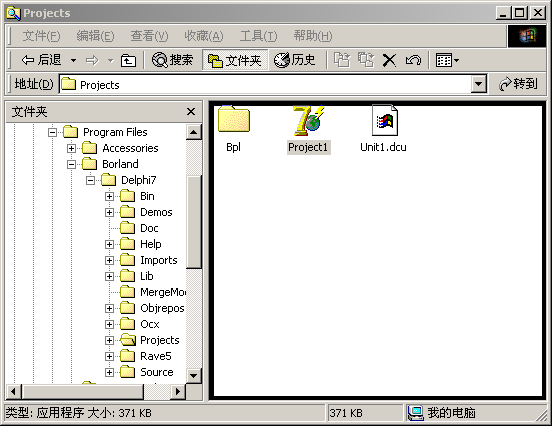
Task: Select the Bpl folder icon in file pane
Action: point(234,119)
